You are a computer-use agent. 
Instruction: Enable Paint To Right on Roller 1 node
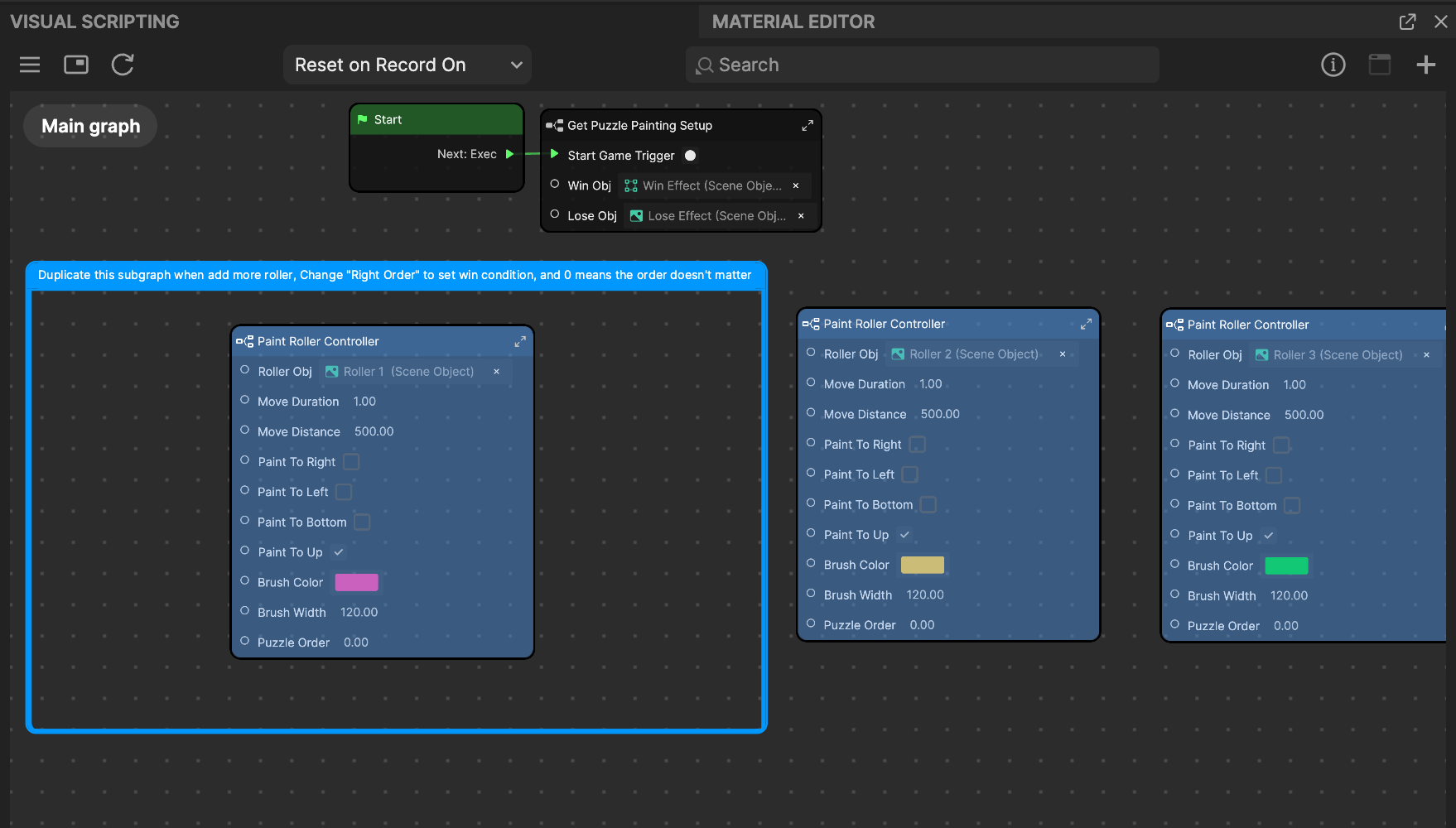pos(351,462)
